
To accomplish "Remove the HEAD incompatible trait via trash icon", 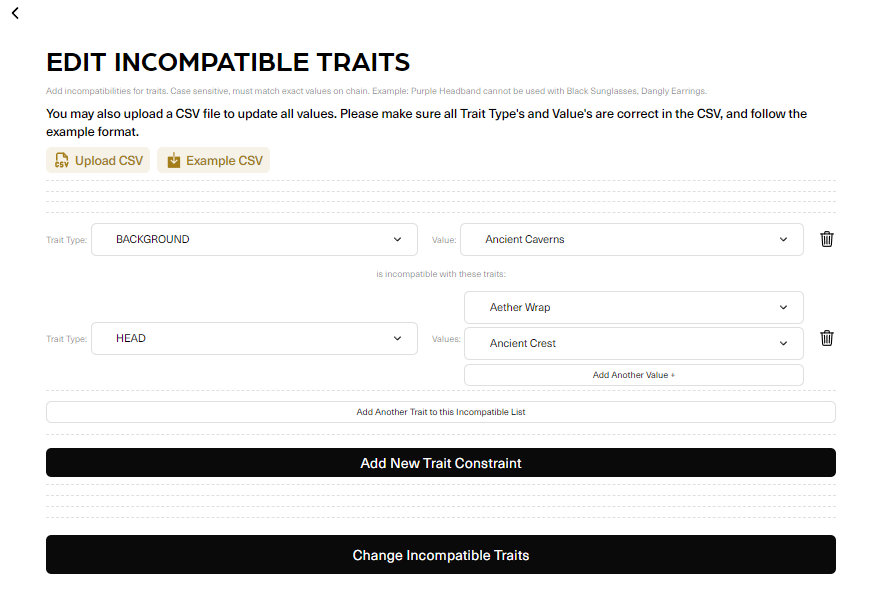I will (x=827, y=338).
